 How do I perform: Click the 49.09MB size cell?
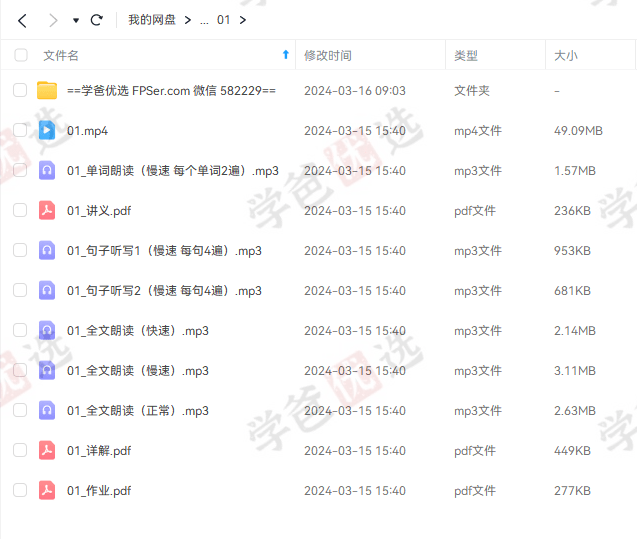click(578, 131)
